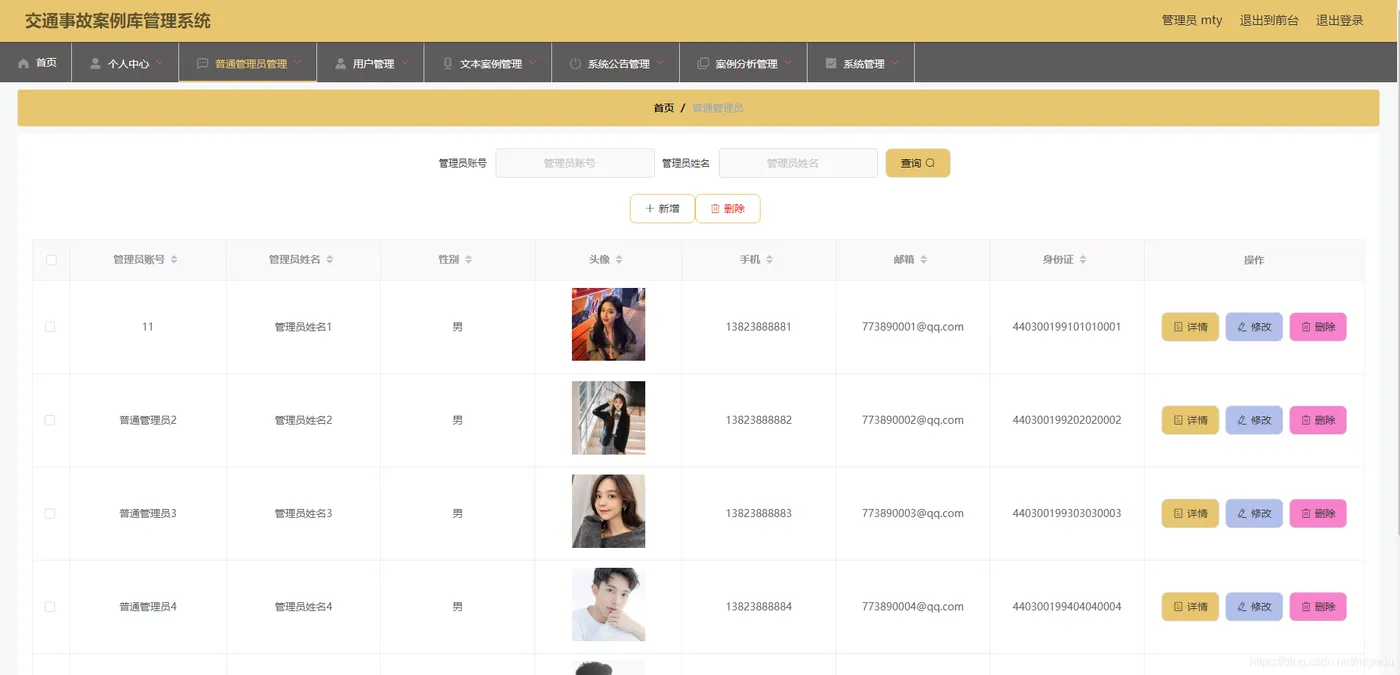Click 删除 for 管理员姓名2 row
1400x675 pixels.
tap(1318, 420)
